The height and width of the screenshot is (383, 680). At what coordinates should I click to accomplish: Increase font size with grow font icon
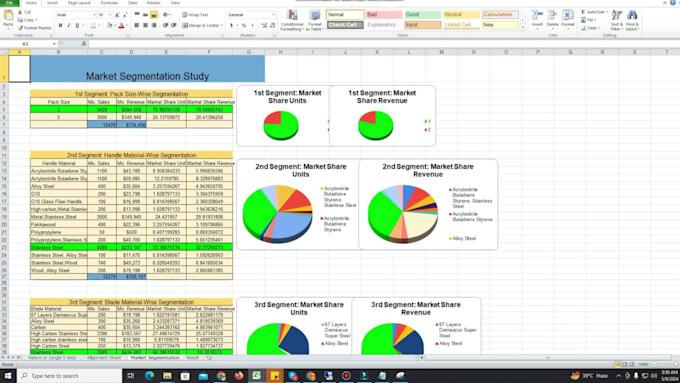pyautogui.click(x=117, y=15)
